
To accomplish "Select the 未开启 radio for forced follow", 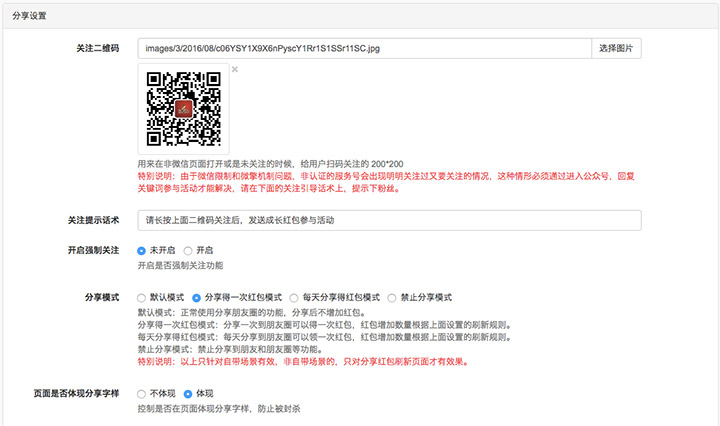I will tap(141, 251).
